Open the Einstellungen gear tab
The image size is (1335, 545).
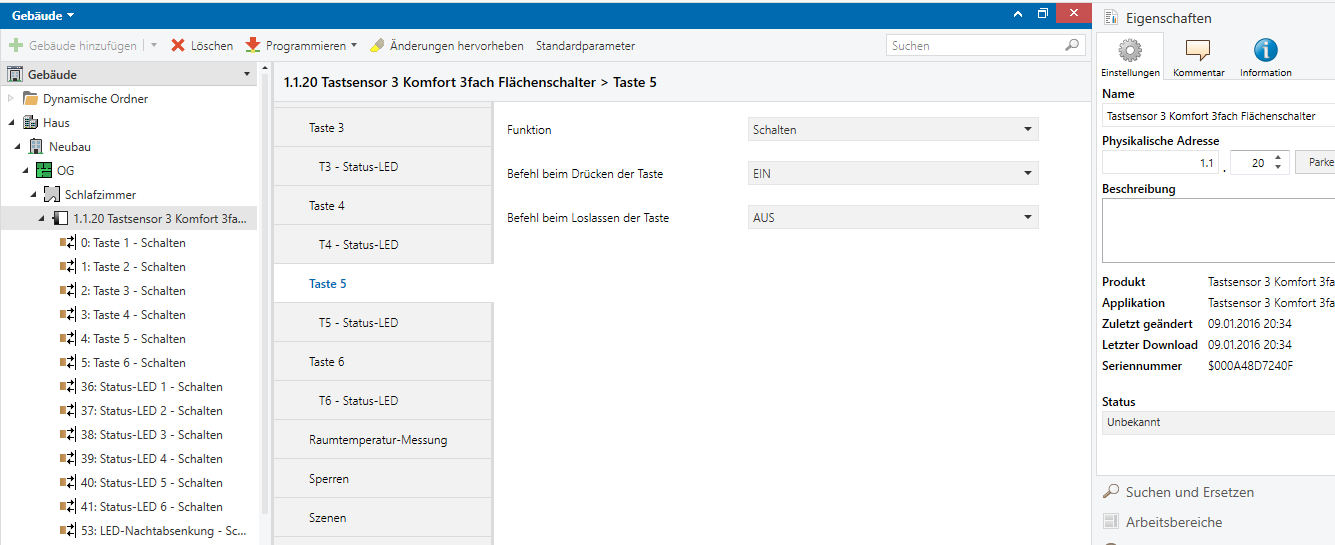tap(1130, 57)
